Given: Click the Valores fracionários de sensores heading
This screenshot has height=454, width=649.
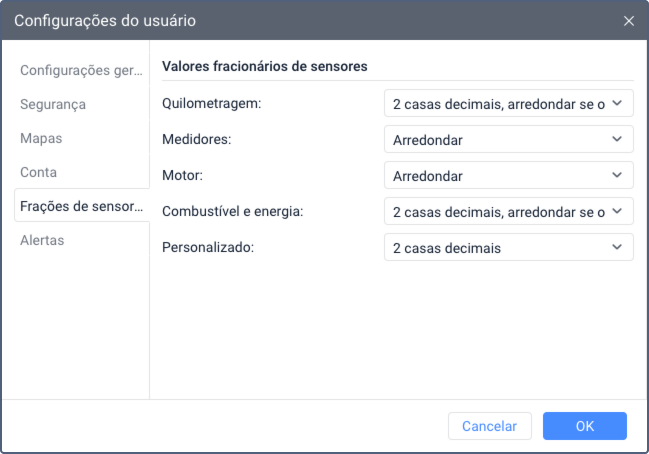Looking at the screenshot, I should pyautogui.click(x=265, y=67).
